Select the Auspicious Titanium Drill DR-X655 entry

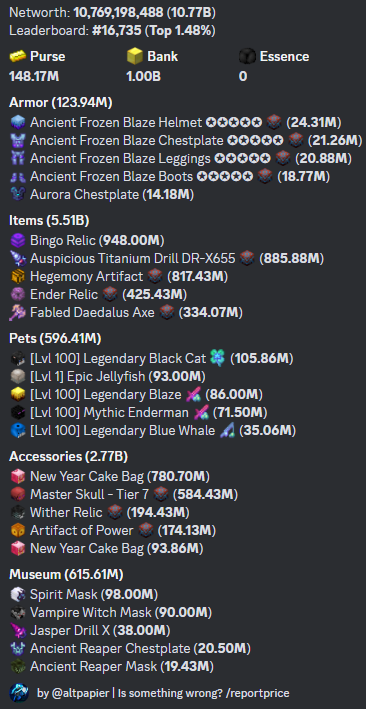166,258
